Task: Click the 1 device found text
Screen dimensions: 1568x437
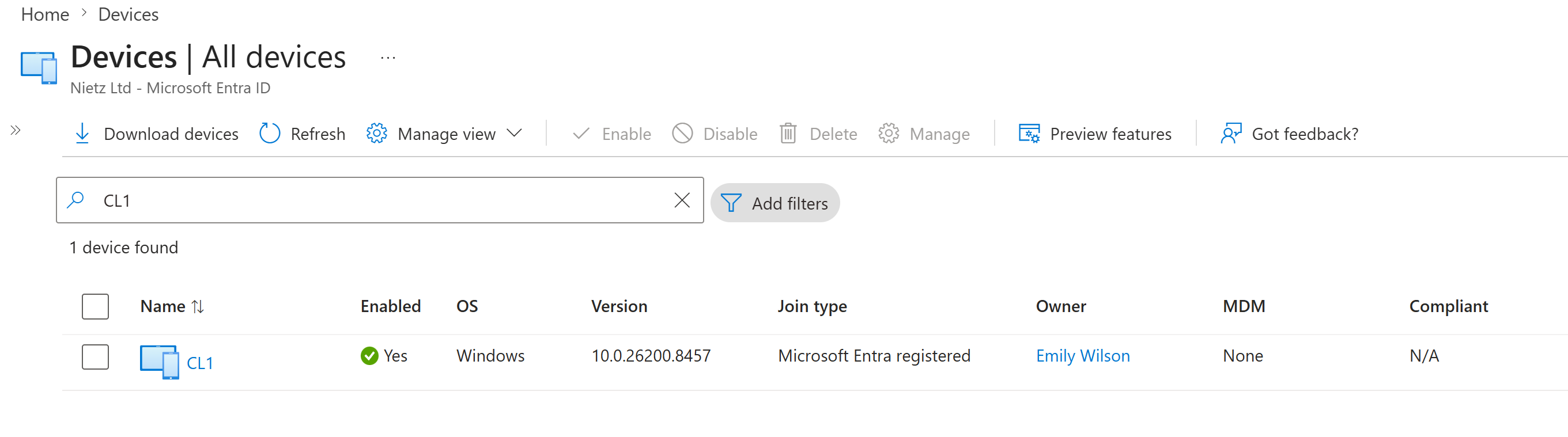Action: pos(123,248)
